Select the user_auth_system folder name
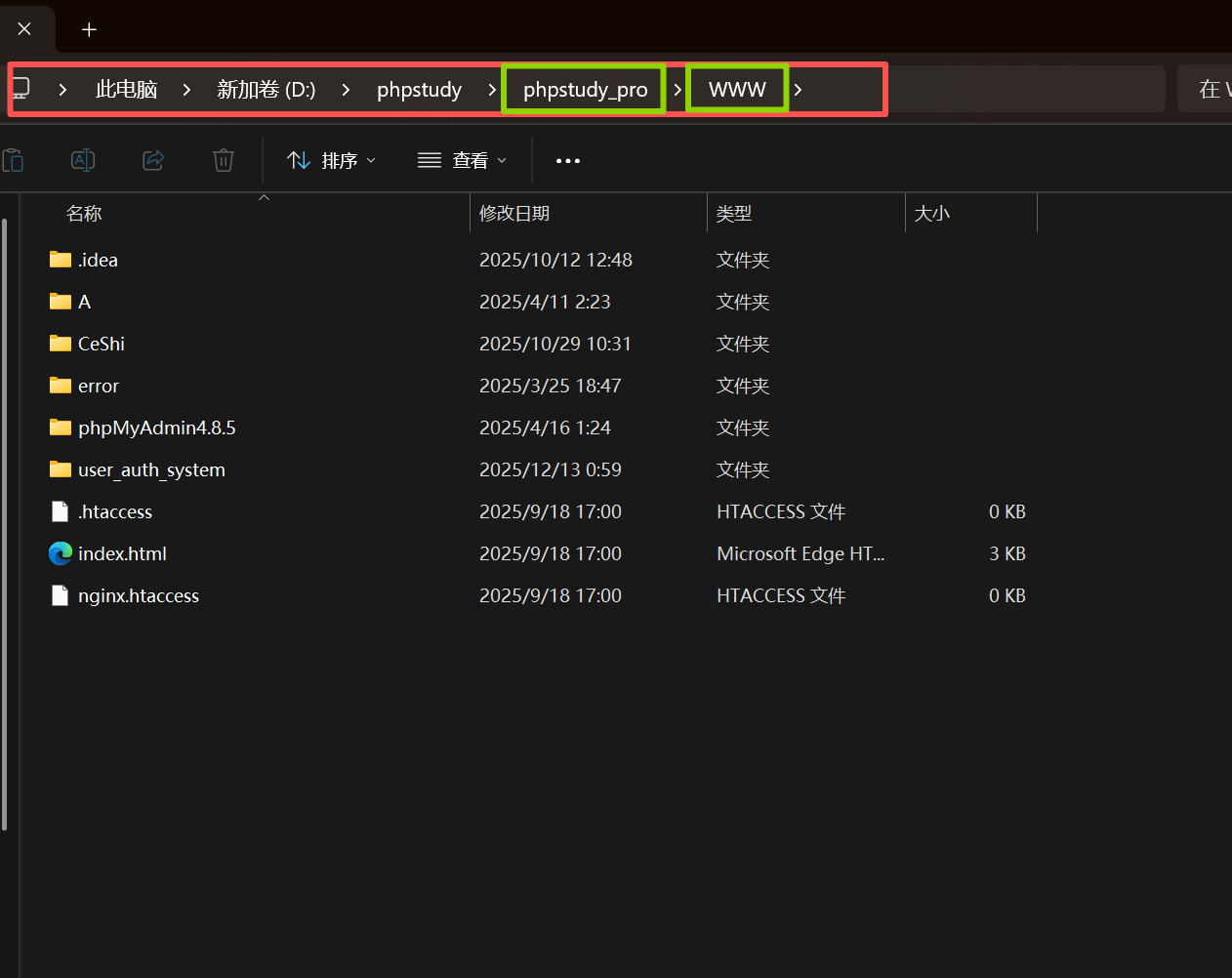Viewport: 1232px width, 978px height. (151, 469)
